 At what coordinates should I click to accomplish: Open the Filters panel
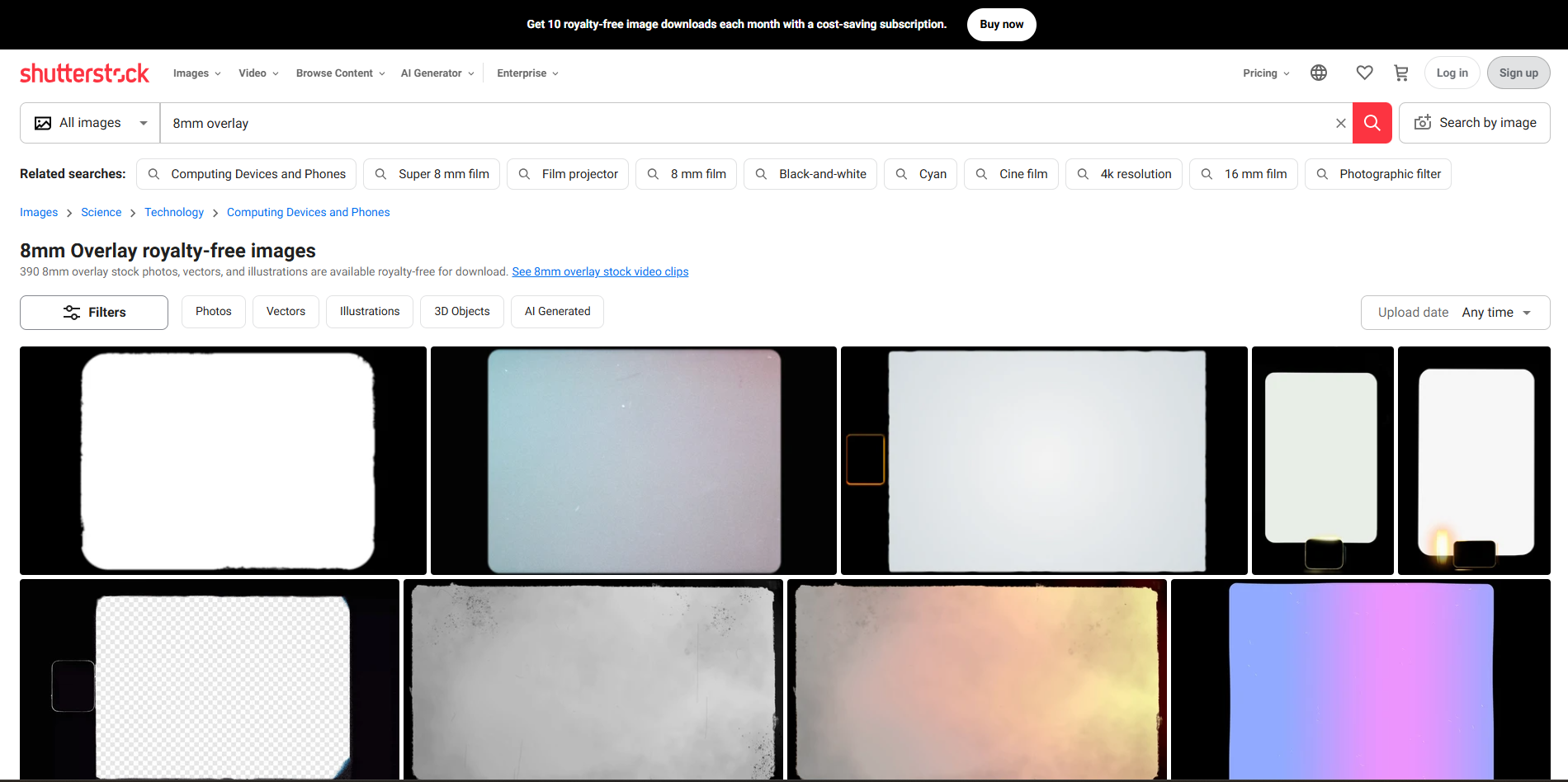tap(93, 312)
